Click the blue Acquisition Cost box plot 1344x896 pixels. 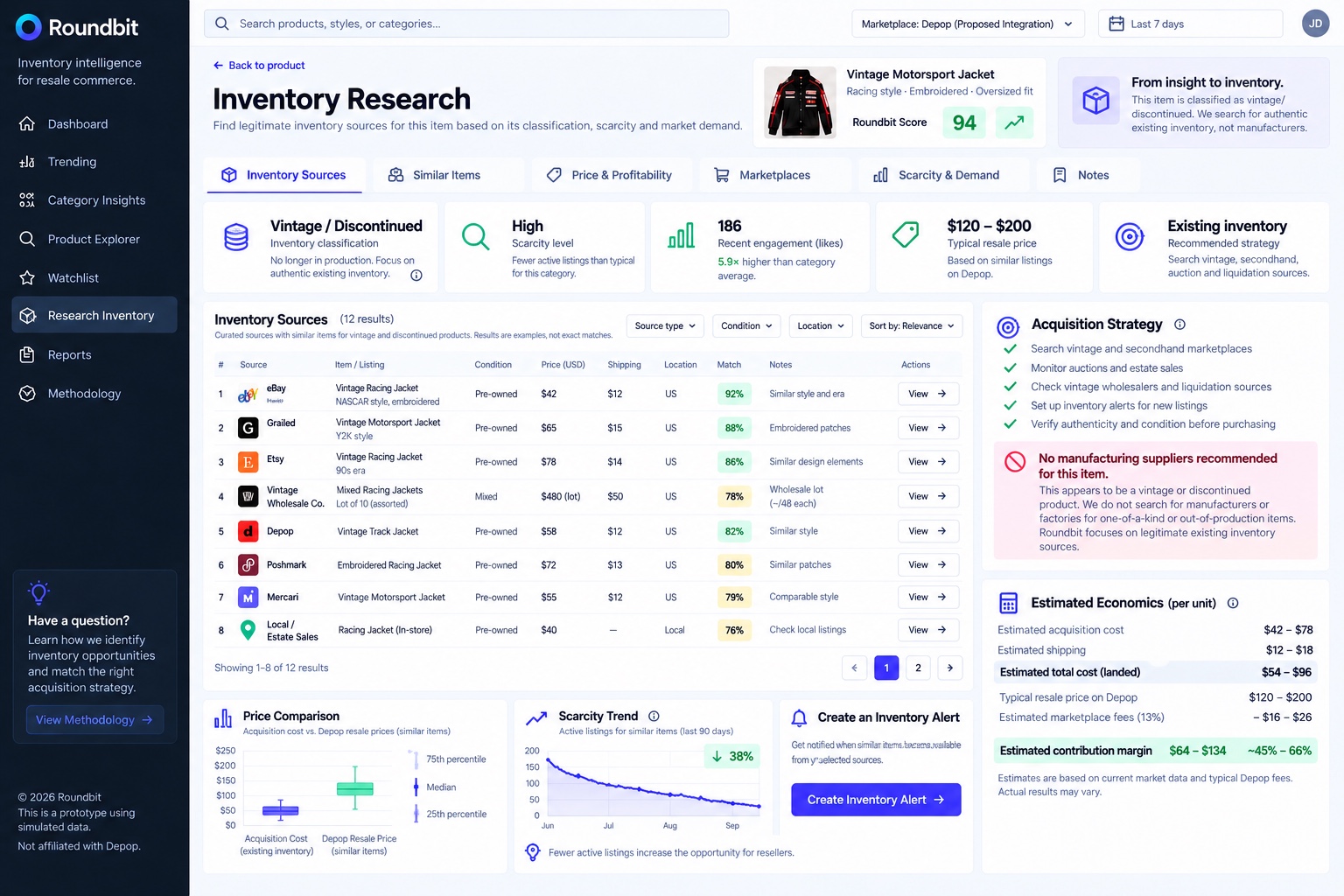[281, 810]
